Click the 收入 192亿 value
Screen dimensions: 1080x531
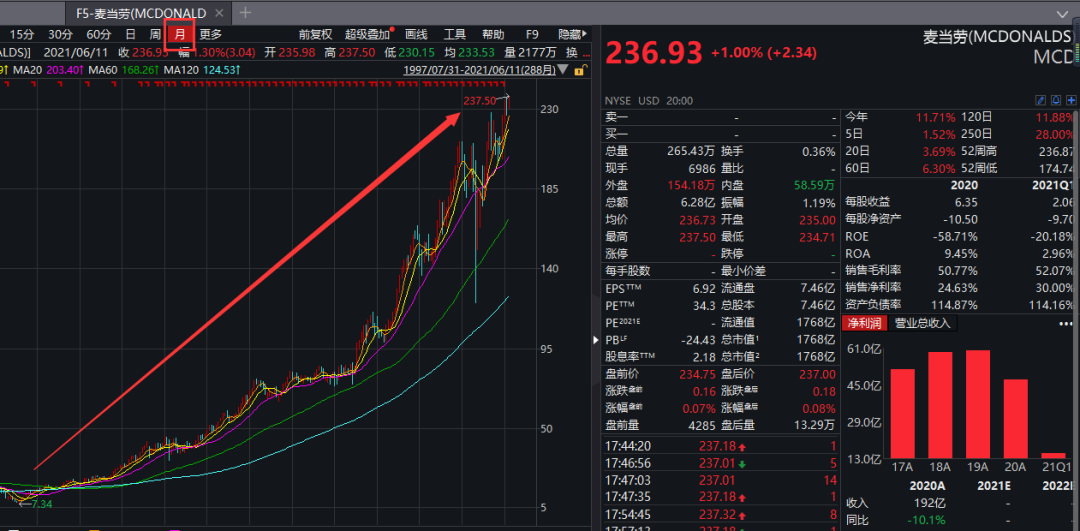coord(928,503)
